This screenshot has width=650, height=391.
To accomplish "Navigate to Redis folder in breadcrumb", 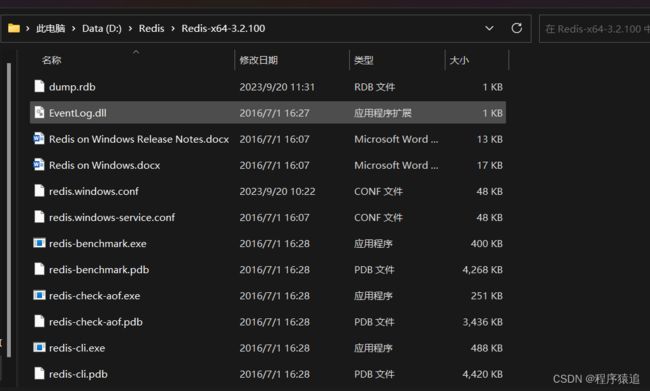I will coord(151,28).
